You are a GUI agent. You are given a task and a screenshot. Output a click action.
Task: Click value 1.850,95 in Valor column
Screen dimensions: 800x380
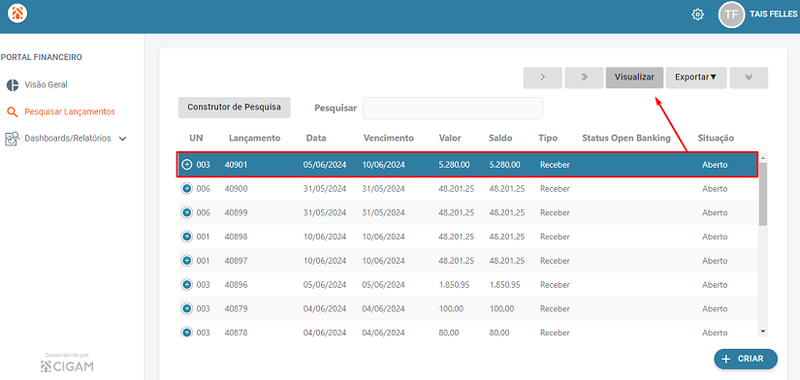[x=454, y=285]
